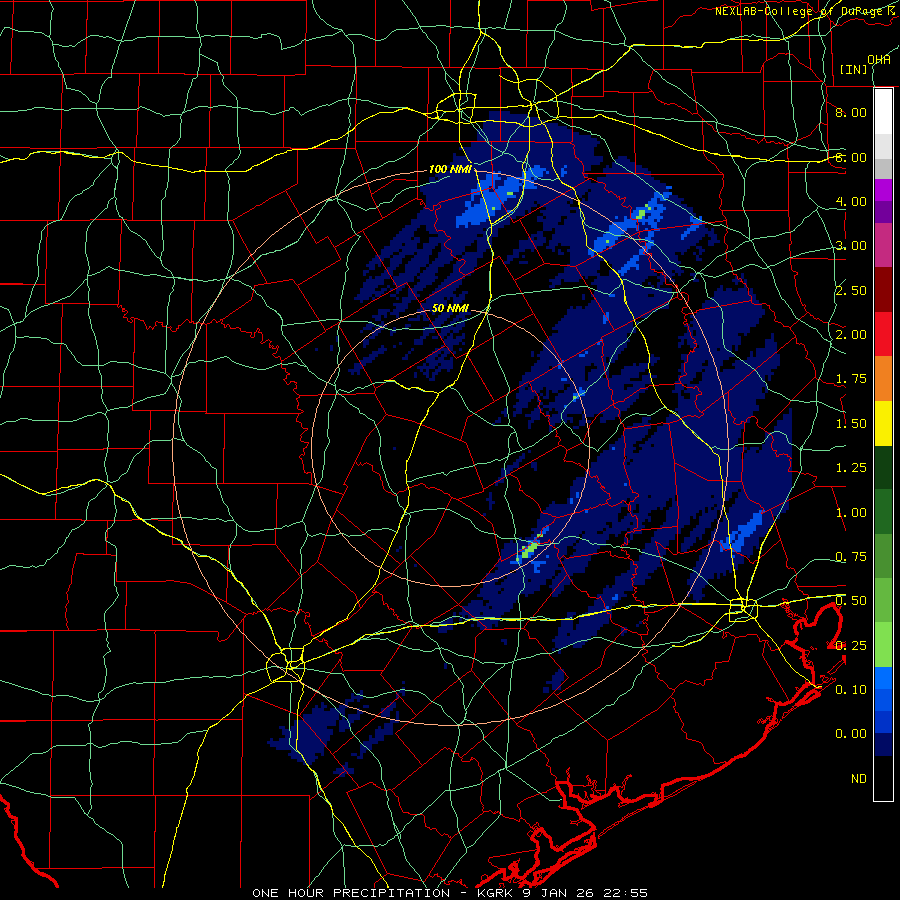
Task: Select the 8.00 legend value
Action: pyautogui.click(x=851, y=112)
